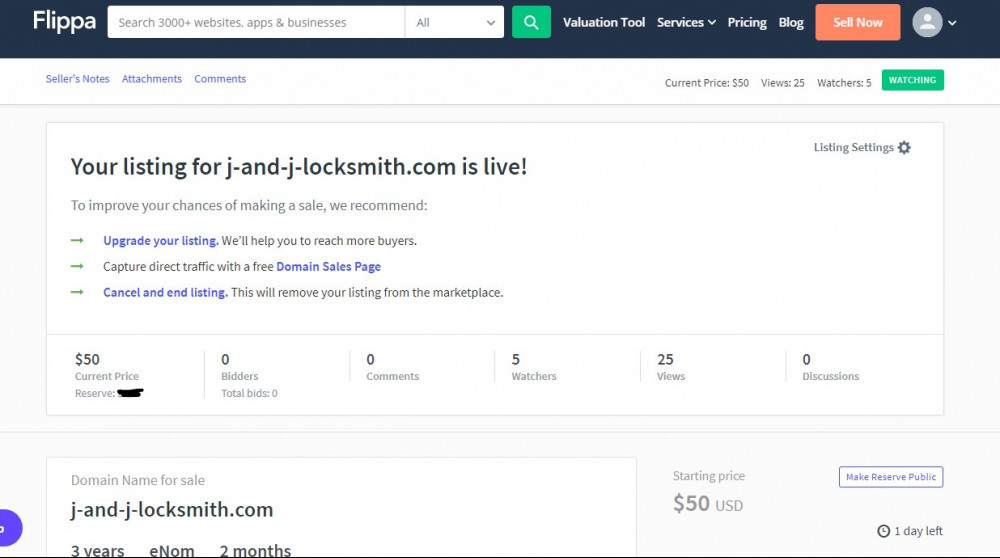Image resolution: width=1000 pixels, height=558 pixels.
Task: Click the j-and-j-locksmith.com domain heading
Action: (172, 510)
